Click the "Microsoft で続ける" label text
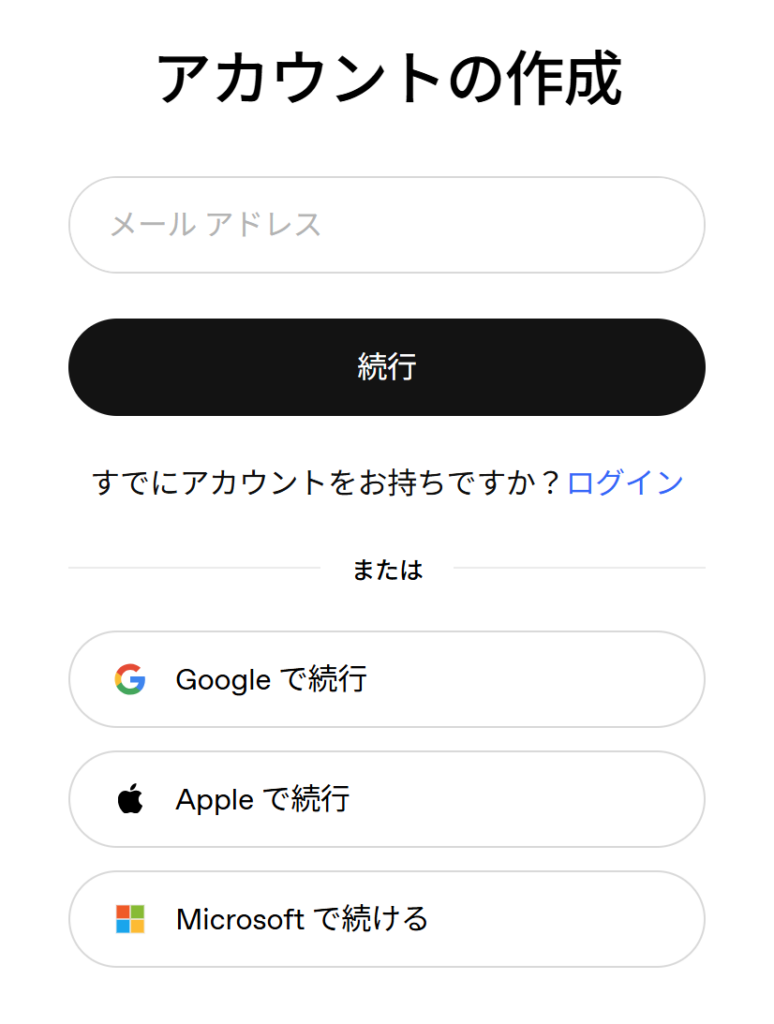 coord(302,919)
